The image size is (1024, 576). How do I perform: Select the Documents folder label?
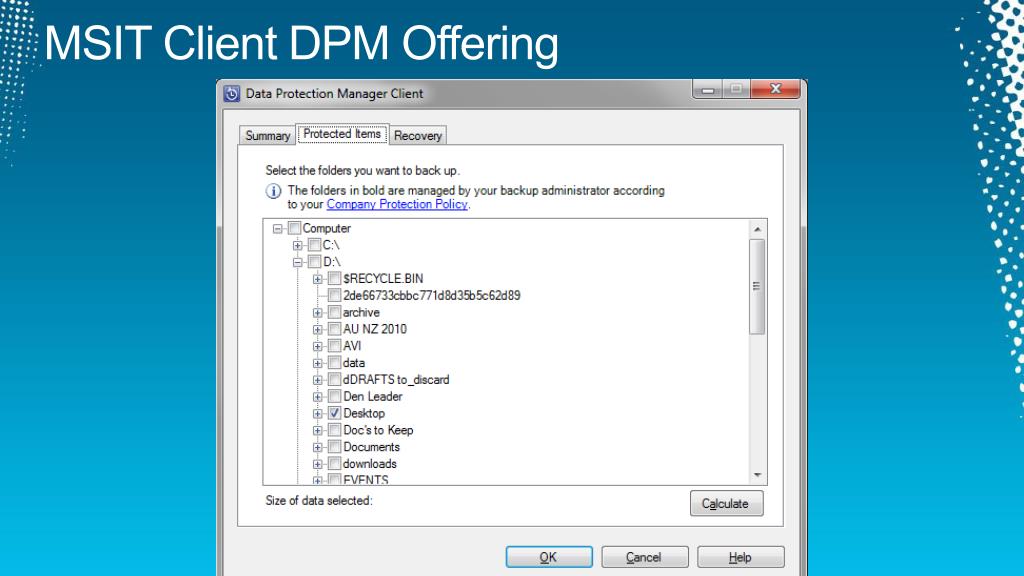[x=372, y=447]
